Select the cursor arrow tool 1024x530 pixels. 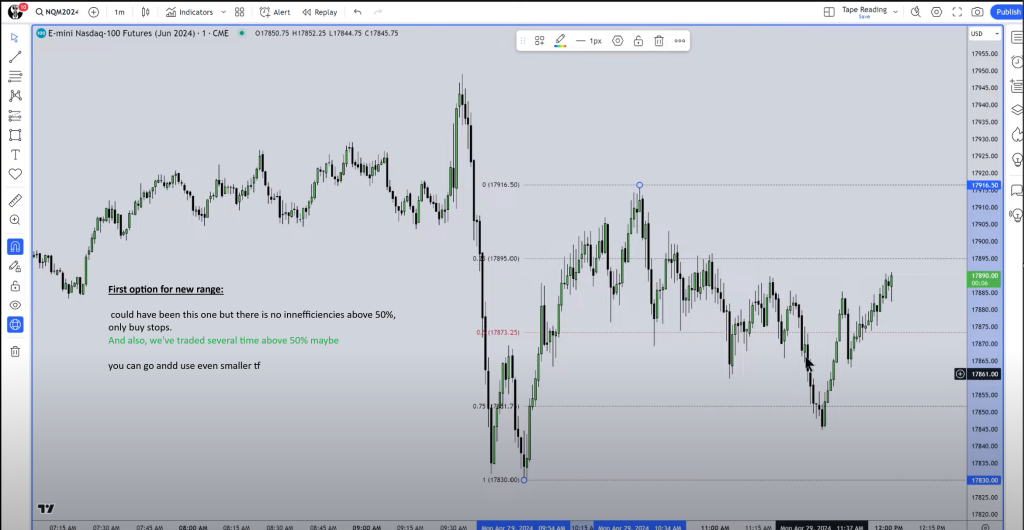[x=15, y=38]
